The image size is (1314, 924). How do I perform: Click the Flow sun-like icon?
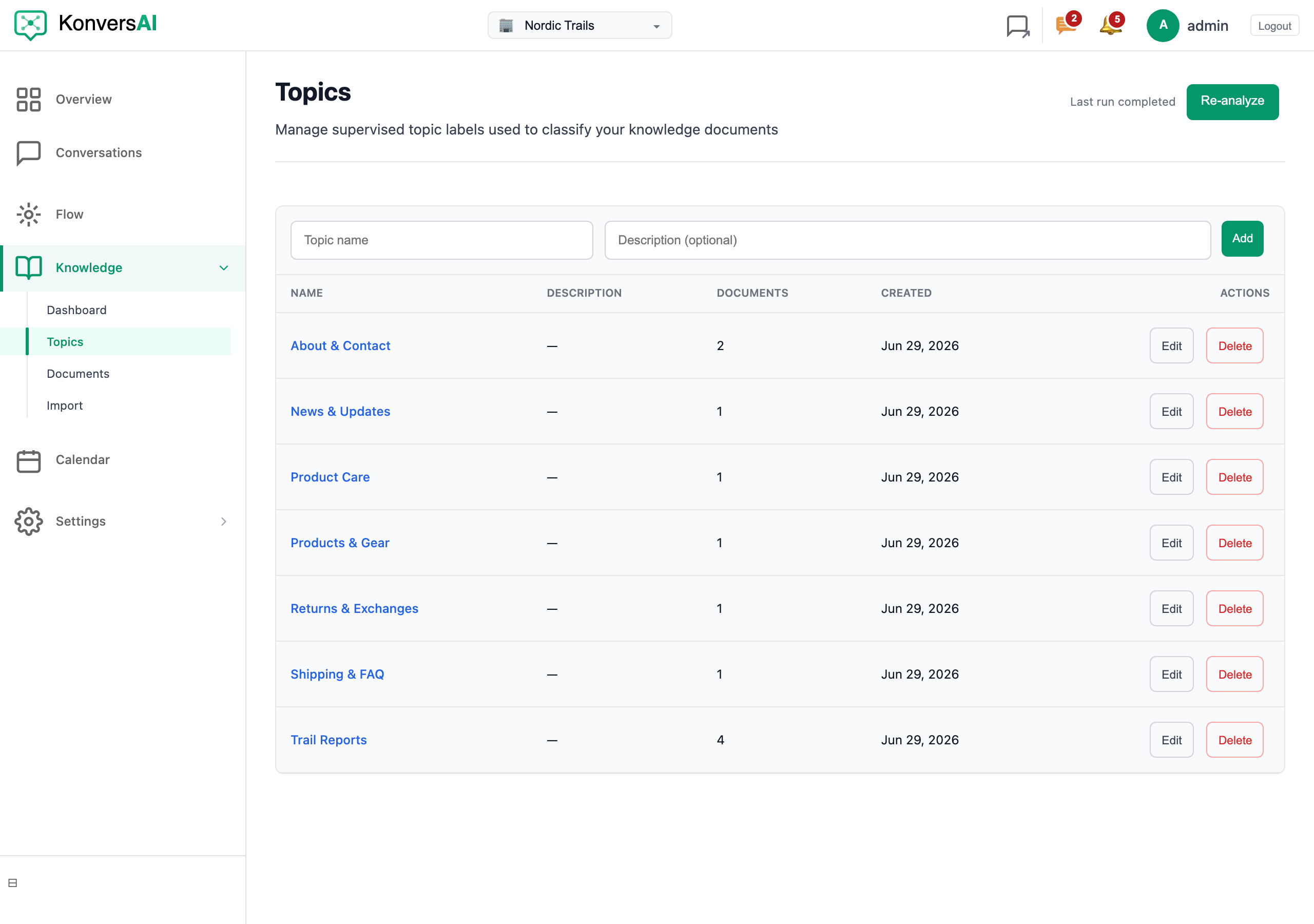point(29,214)
